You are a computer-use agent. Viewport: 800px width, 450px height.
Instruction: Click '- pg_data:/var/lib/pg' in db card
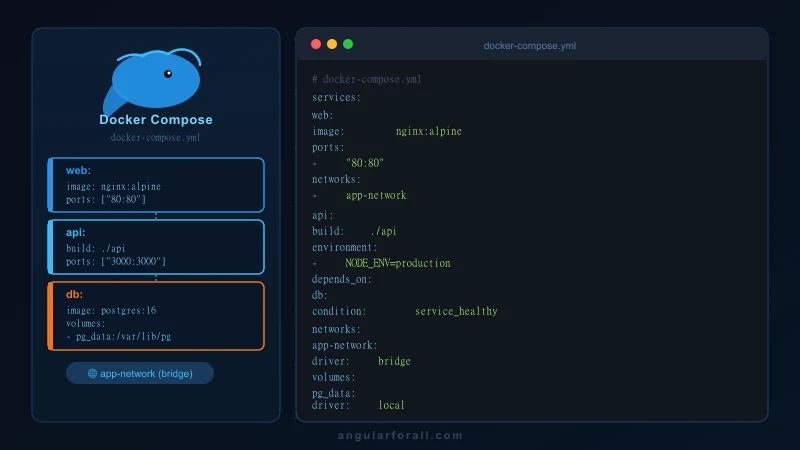118,336
